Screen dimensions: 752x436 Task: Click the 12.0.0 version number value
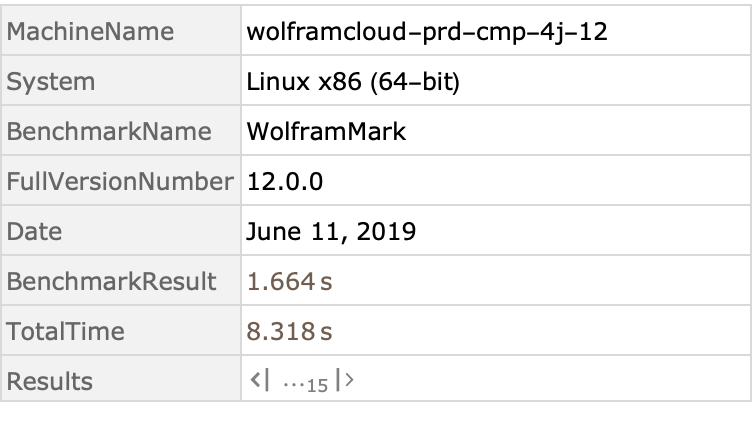[284, 181]
